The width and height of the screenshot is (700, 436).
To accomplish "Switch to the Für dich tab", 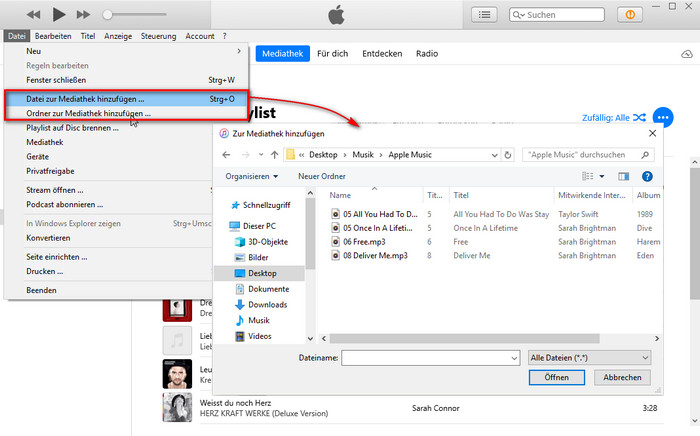I will [x=333, y=54].
